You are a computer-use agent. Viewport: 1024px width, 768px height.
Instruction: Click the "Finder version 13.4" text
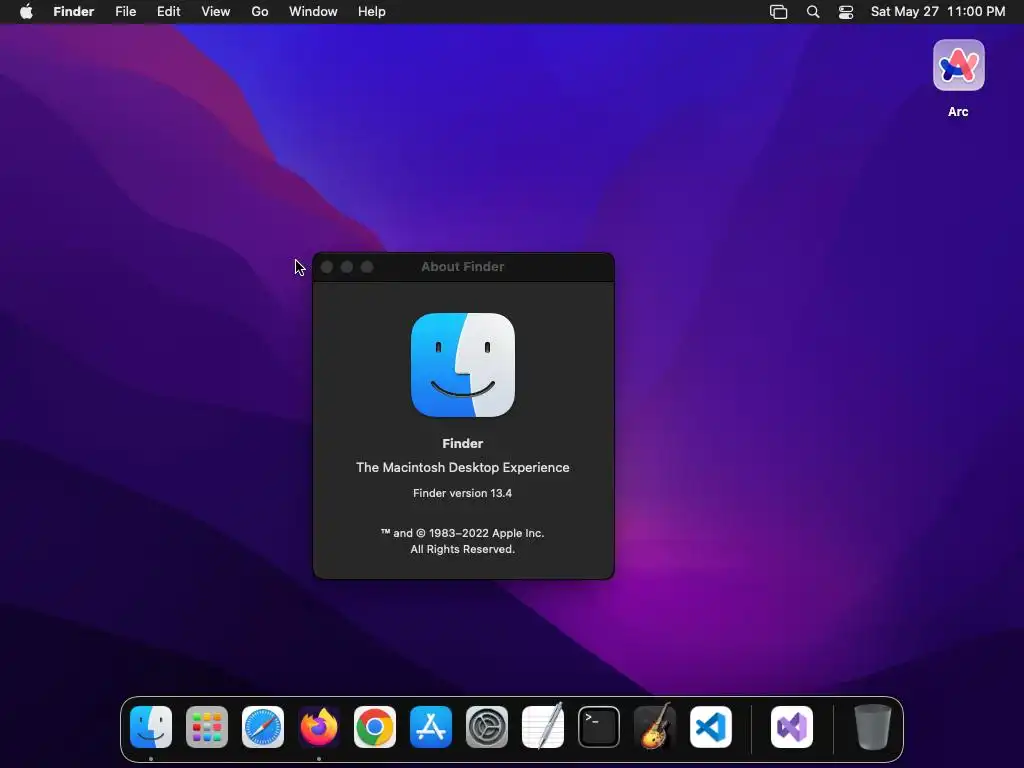tap(462, 493)
